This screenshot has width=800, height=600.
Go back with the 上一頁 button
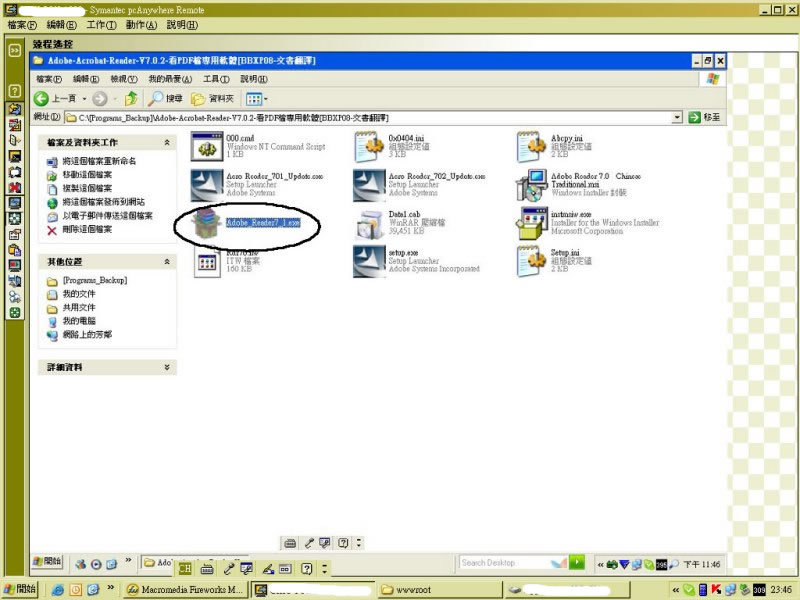tap(55, 98)
